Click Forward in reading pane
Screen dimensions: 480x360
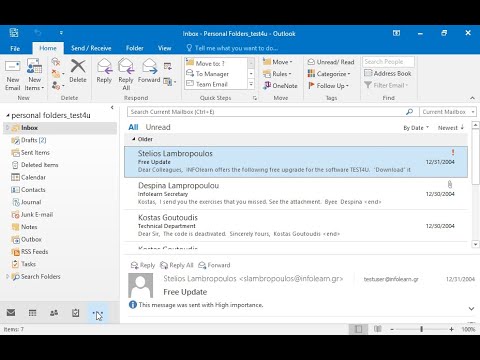(214, 265)
